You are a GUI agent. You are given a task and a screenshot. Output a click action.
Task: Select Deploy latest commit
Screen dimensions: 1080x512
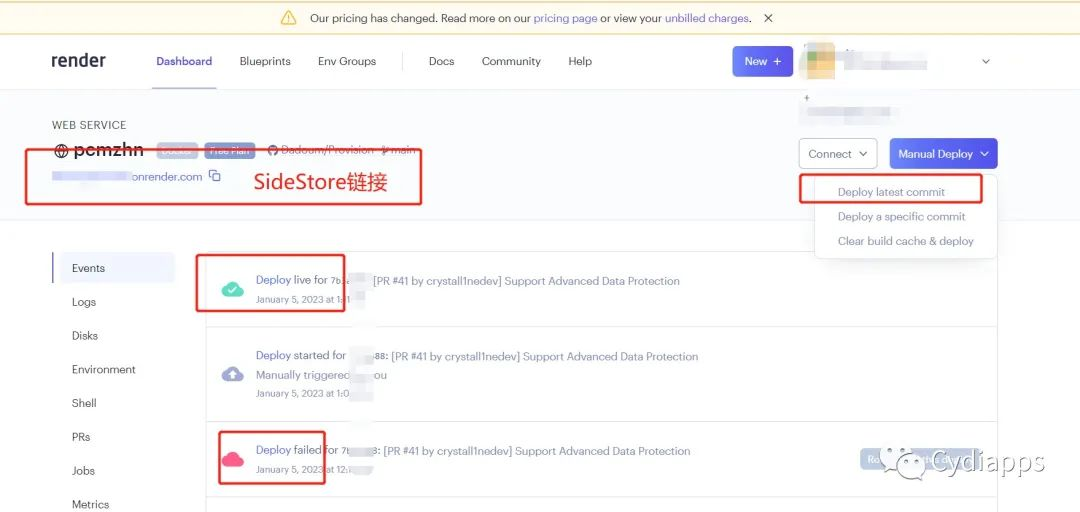coord(891,192)
